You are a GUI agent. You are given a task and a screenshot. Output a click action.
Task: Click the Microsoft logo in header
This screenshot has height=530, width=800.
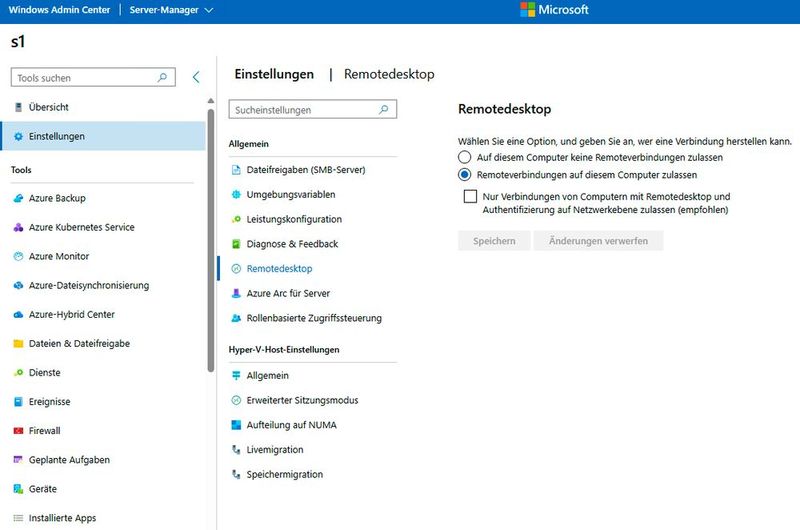pyautogui.click(x=554, y=10)
